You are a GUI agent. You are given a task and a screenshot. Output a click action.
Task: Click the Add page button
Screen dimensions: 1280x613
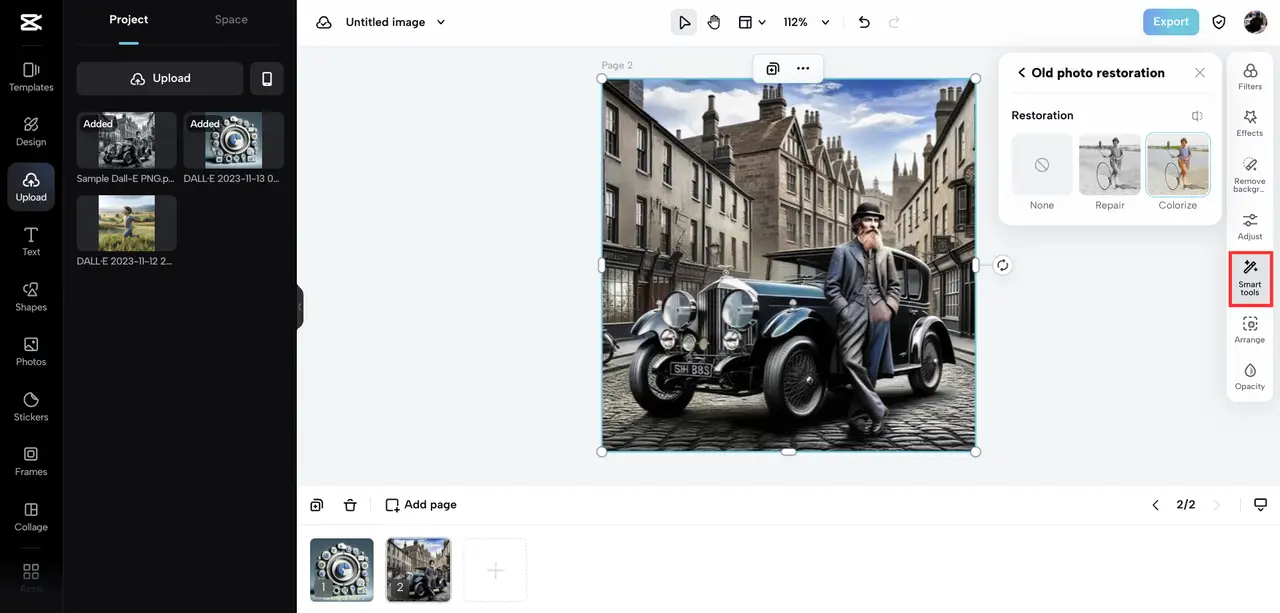click(421, 505)
